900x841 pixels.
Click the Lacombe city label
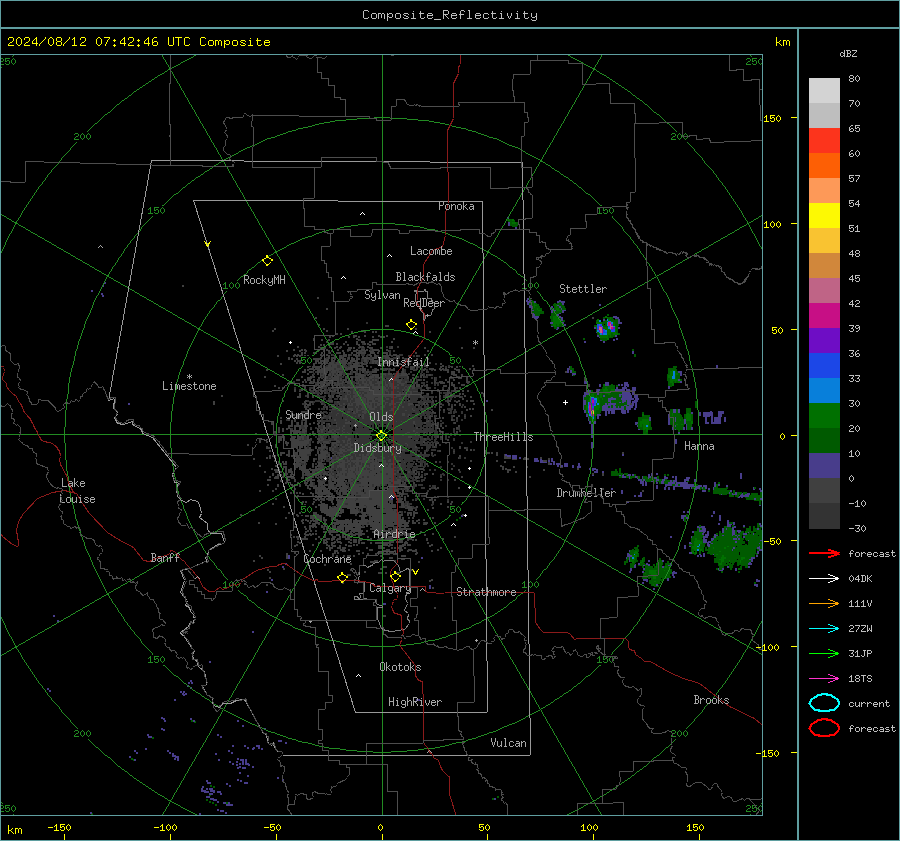pos(431,251)
